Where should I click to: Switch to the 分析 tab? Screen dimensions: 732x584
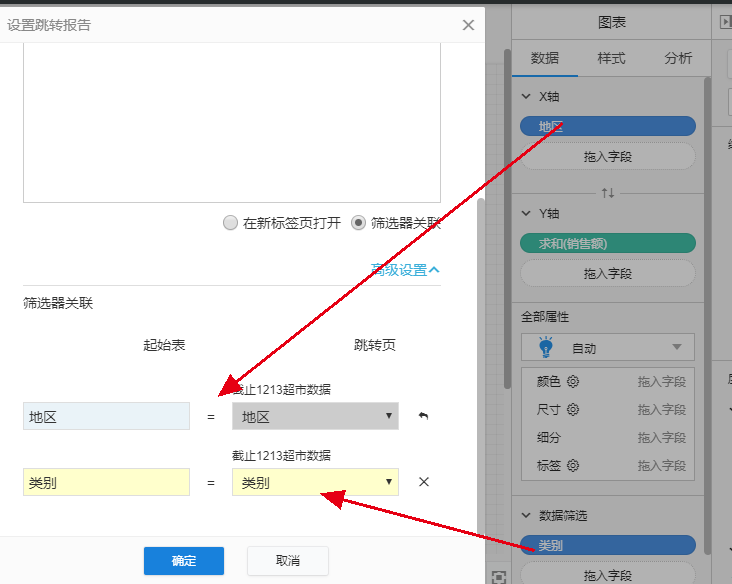click(x=677, y=58)
